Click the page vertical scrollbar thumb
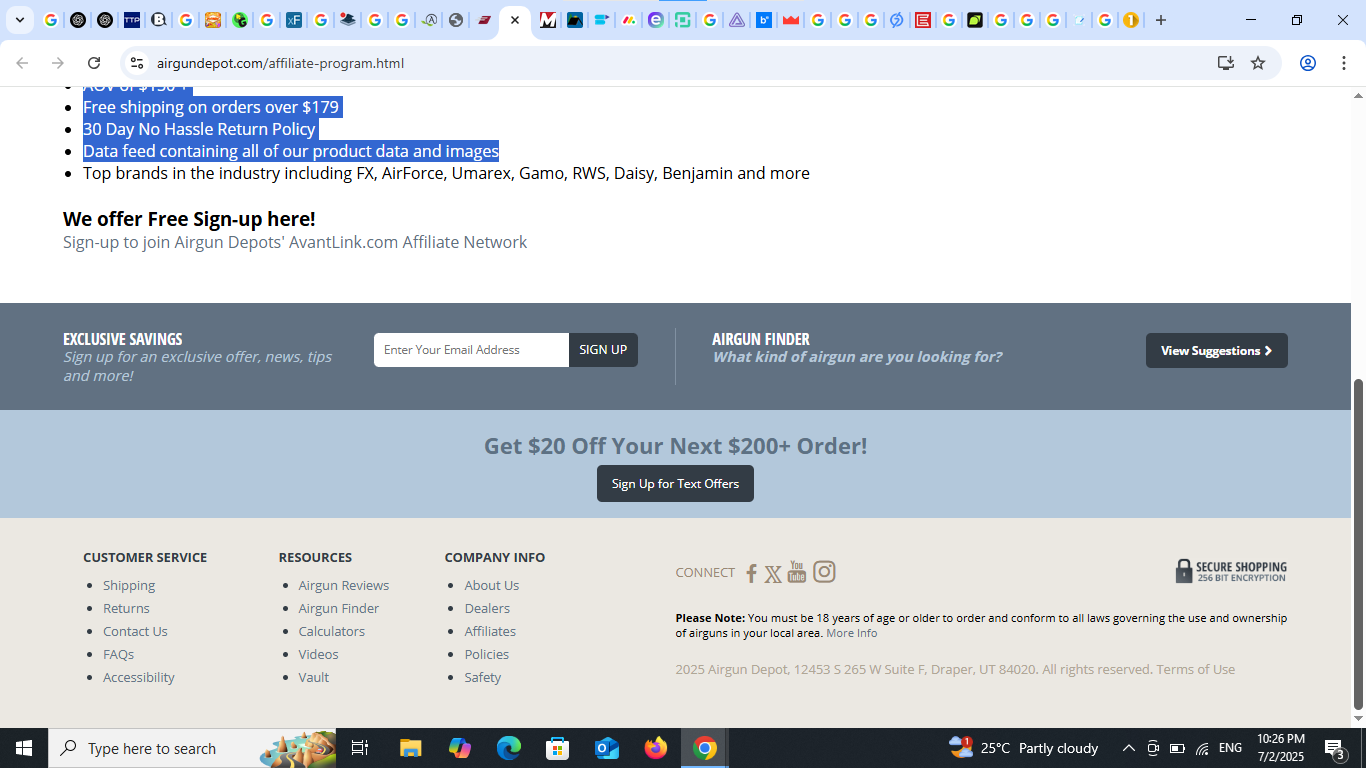The image size is (1366, 768). [x=1358, y=544]
